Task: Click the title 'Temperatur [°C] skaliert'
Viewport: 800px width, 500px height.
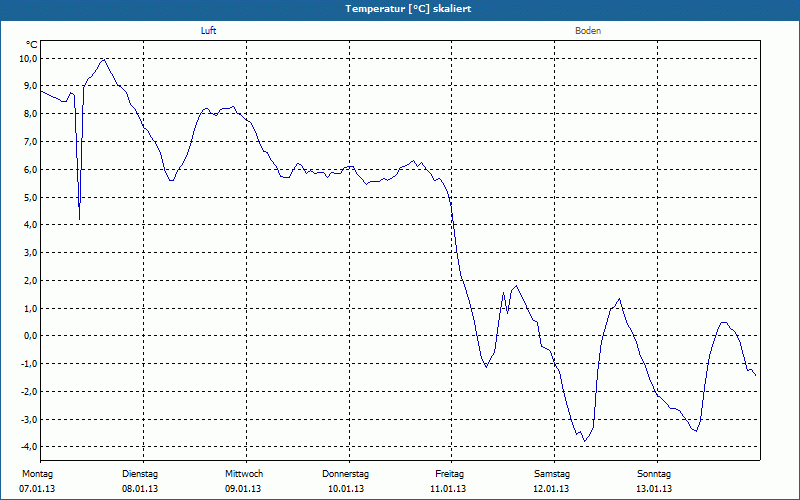Action: pos(408,9)
